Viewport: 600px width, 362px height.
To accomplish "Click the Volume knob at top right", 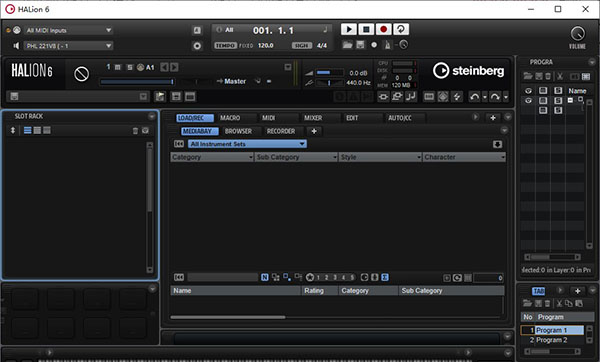I will pos(577,34).
